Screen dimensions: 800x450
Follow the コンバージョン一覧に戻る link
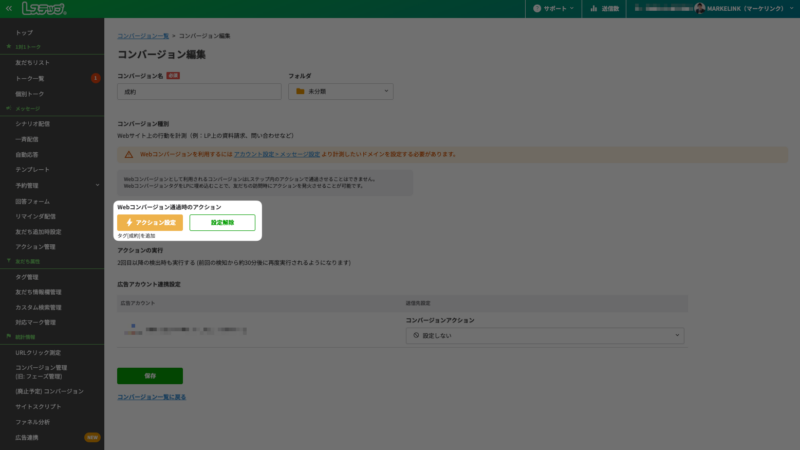151,397
